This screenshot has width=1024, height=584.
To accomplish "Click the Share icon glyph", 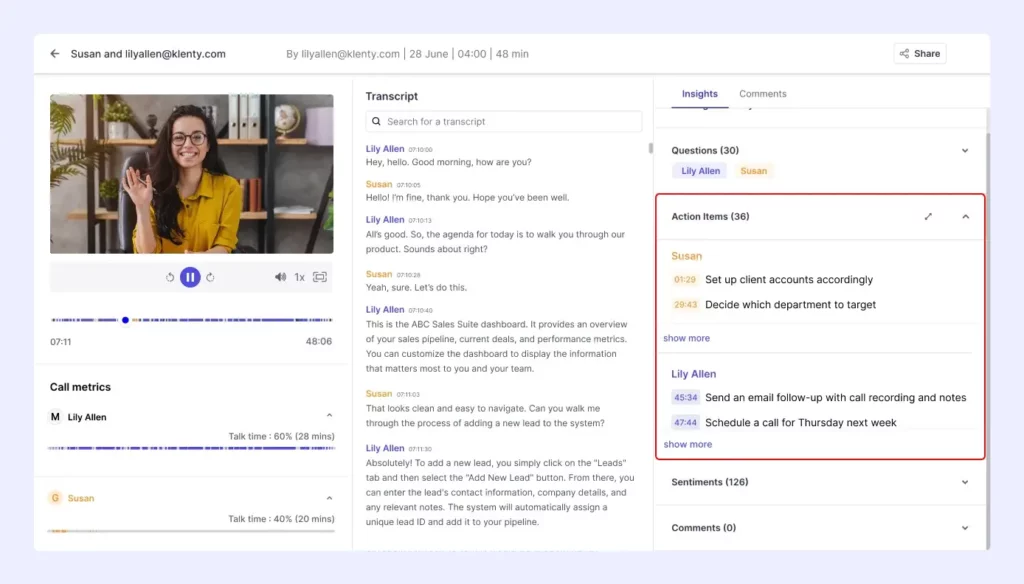I will 904,54.
